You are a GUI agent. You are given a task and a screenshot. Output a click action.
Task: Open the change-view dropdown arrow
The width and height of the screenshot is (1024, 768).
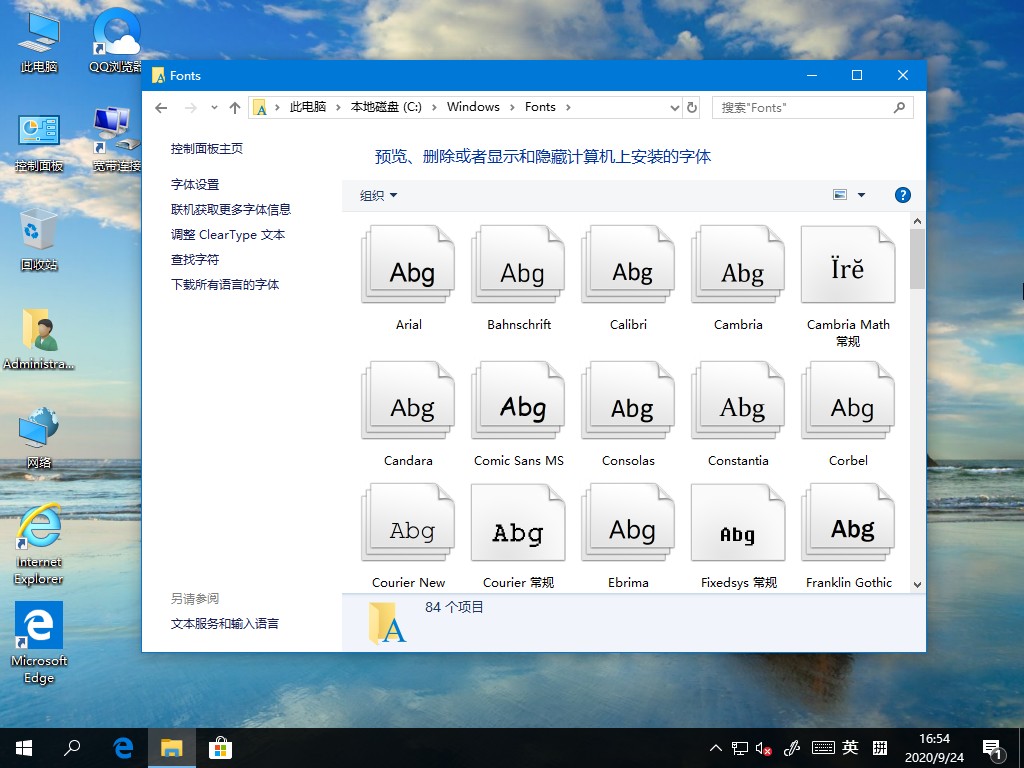click(861, 195)
